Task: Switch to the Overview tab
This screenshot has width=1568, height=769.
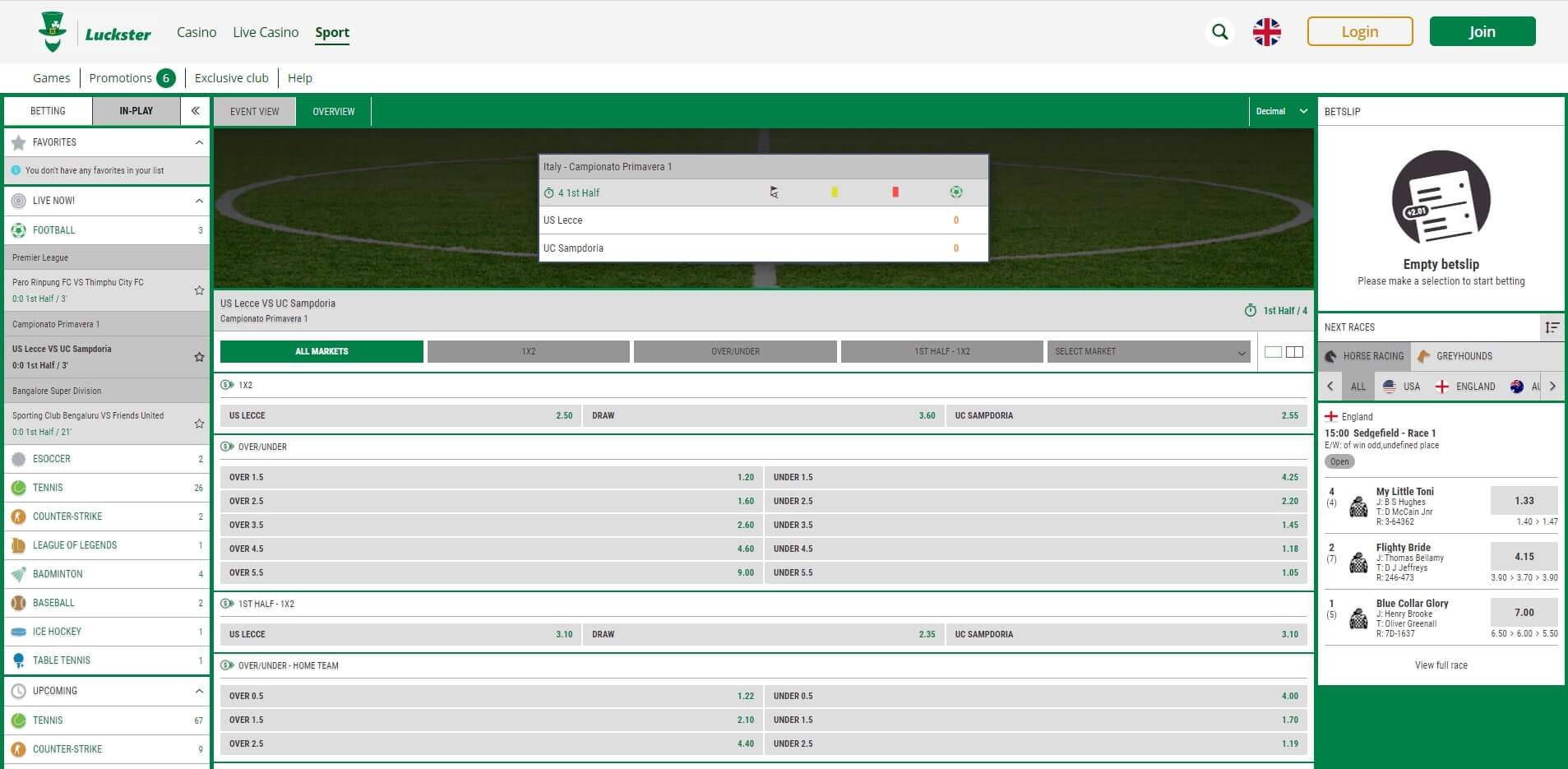Action: click(x=334, y=110)
